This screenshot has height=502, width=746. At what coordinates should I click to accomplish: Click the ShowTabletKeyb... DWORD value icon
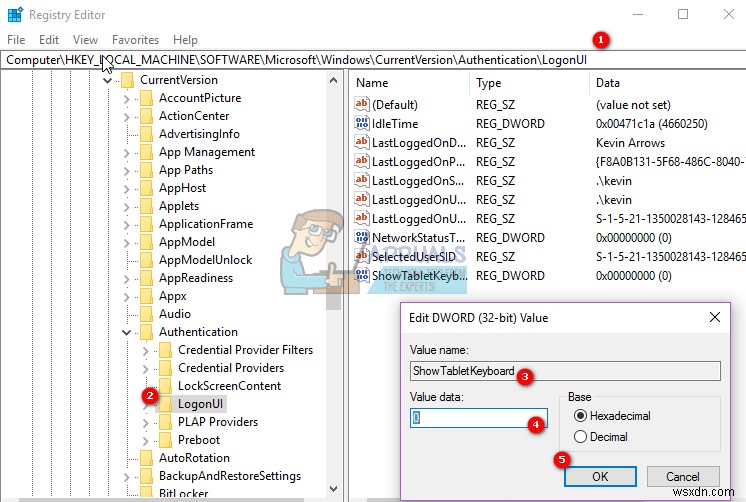[362, 276]
